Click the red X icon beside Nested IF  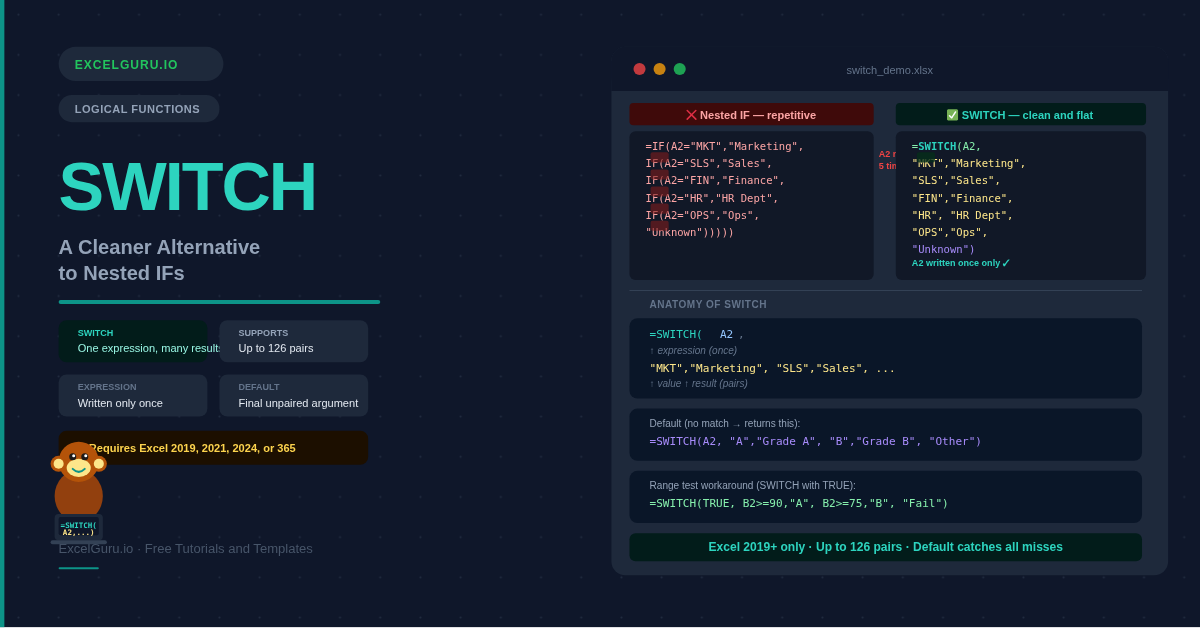pos(691,115)
